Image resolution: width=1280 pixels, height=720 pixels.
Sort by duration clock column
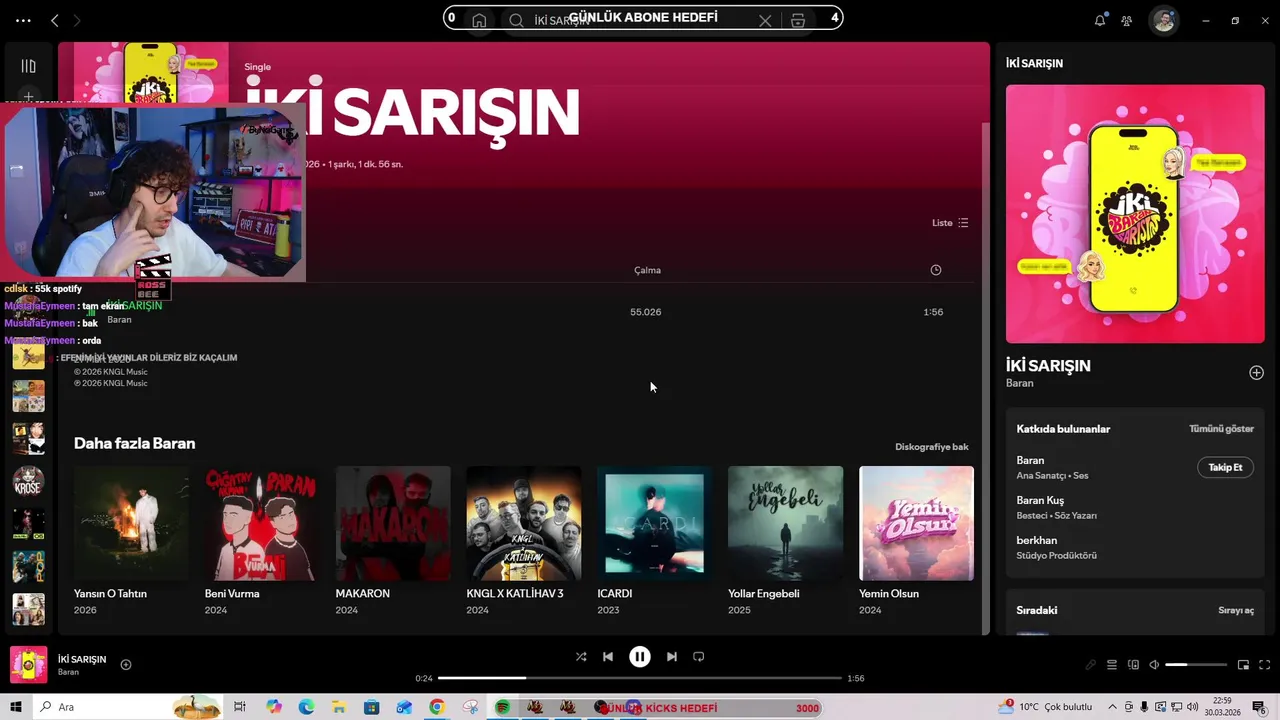tap(936, 270)
